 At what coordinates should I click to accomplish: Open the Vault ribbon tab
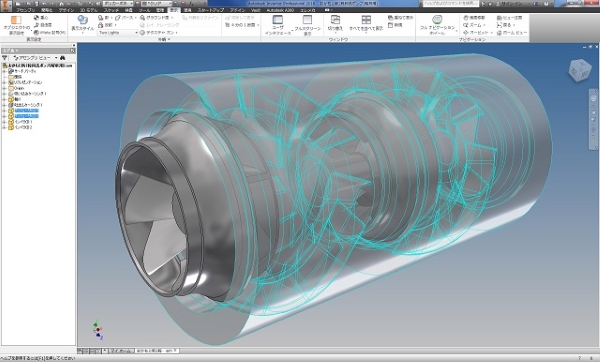point(256,10)
